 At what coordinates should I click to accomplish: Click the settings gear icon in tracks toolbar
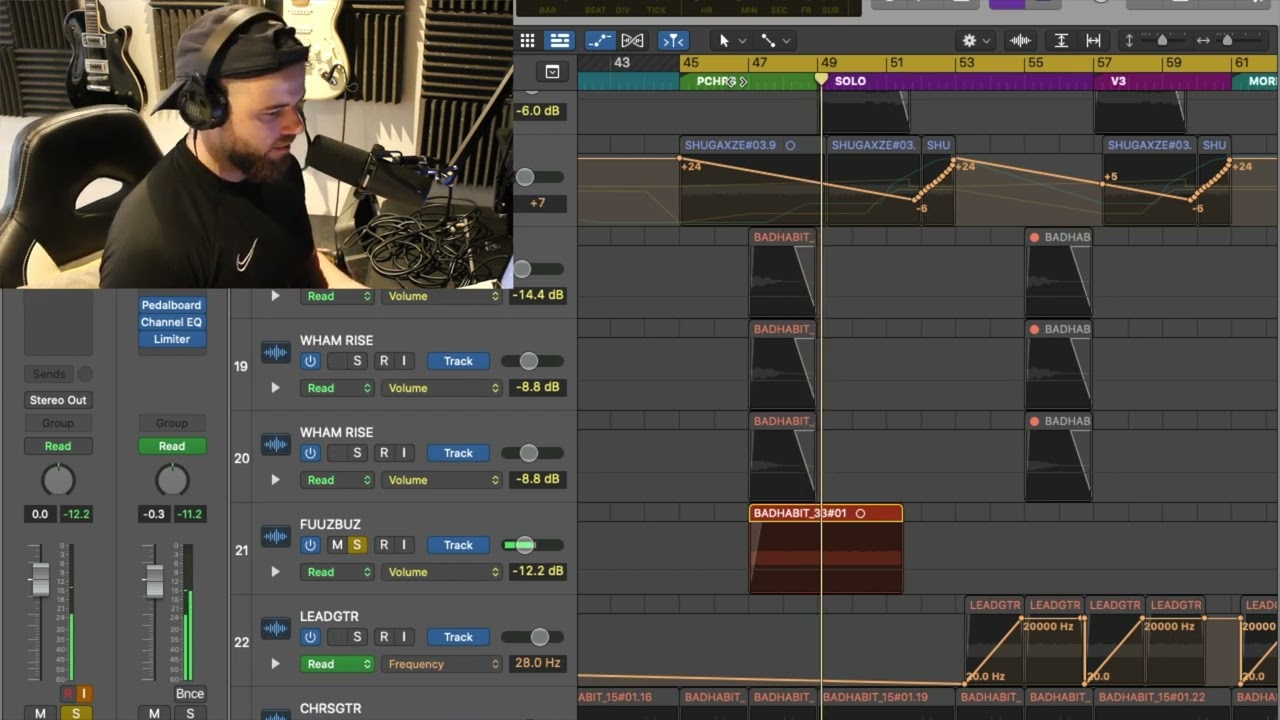(x=969, y=41)
